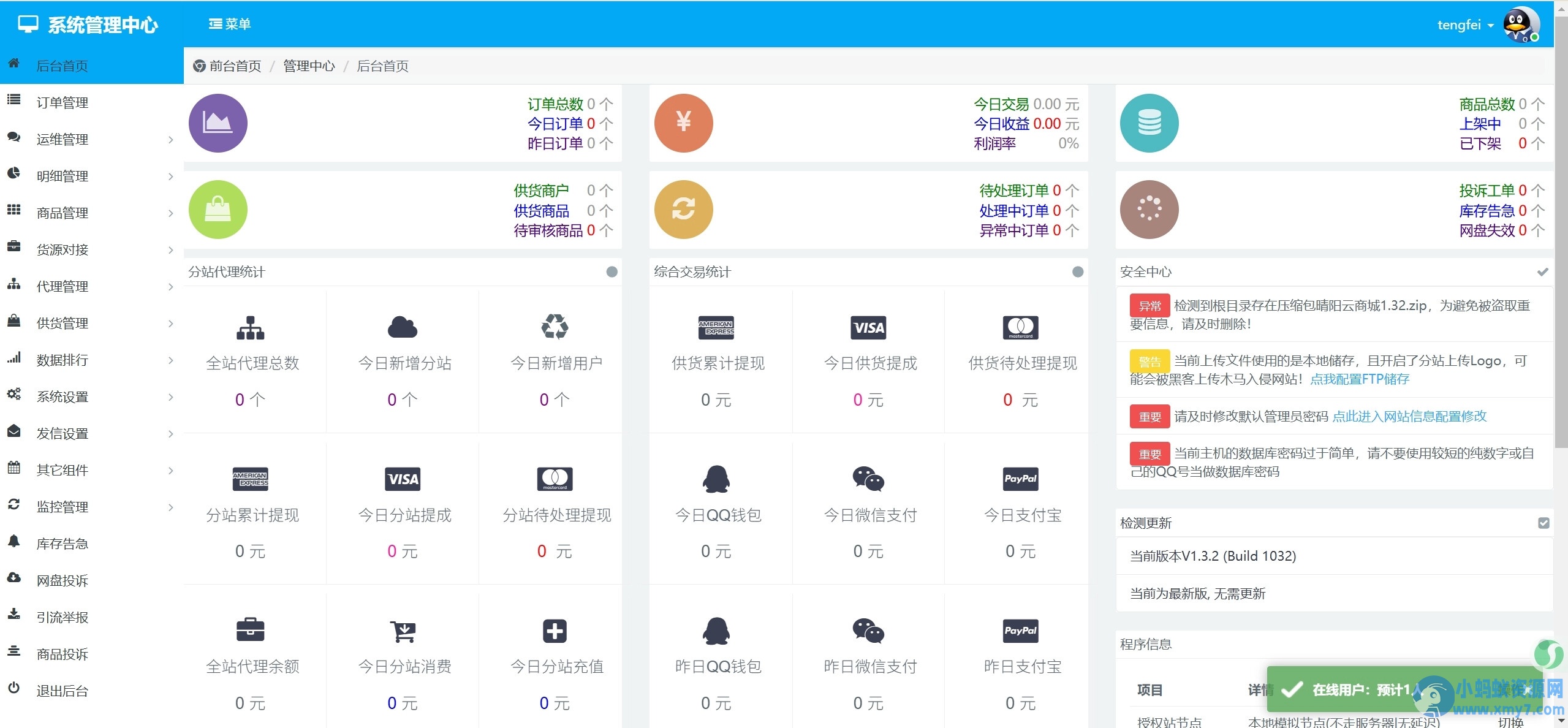Click the American Express icon above 分站累计提现

point(250,479)
